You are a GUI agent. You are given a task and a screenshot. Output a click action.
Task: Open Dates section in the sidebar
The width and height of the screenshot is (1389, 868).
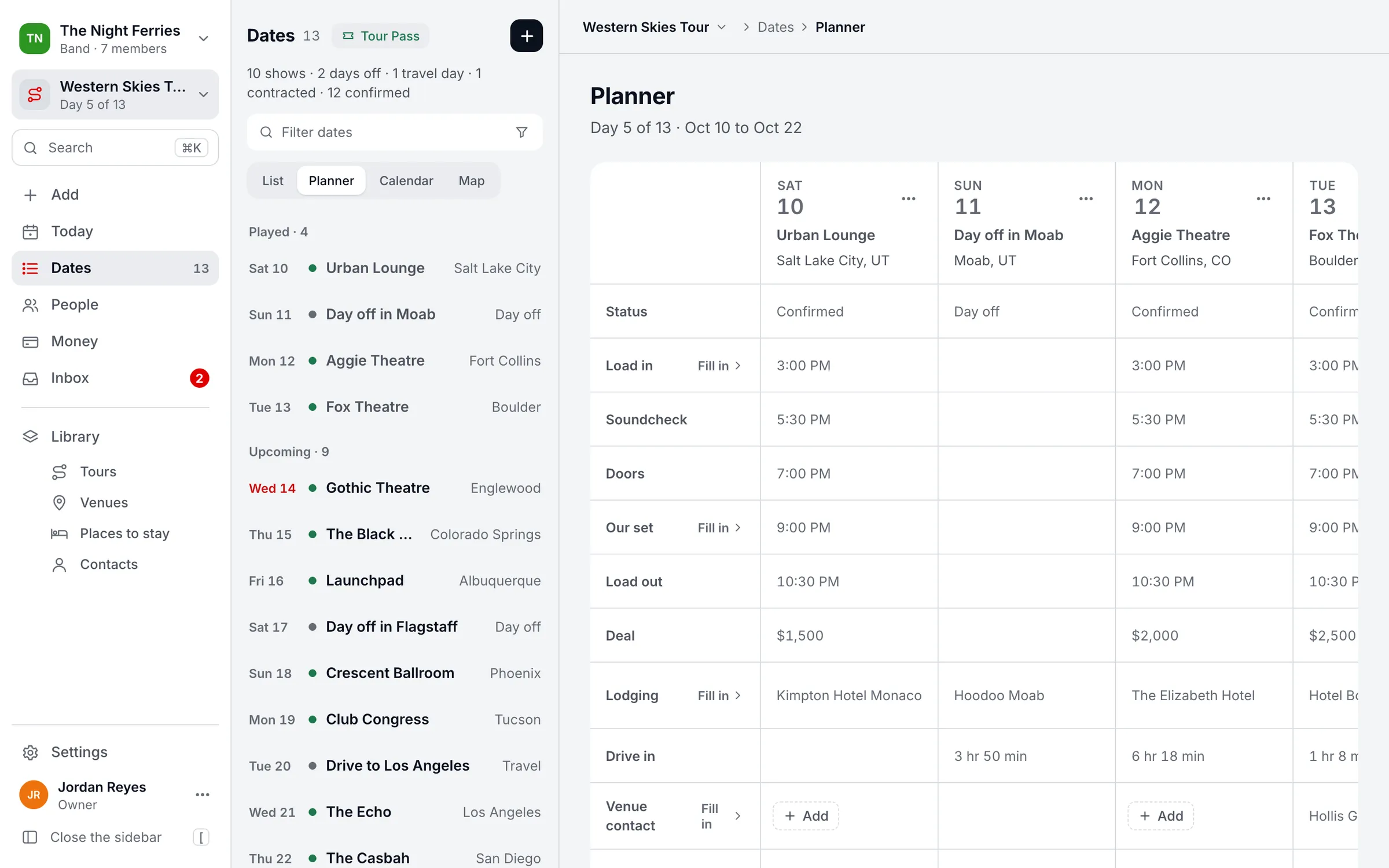115,268
